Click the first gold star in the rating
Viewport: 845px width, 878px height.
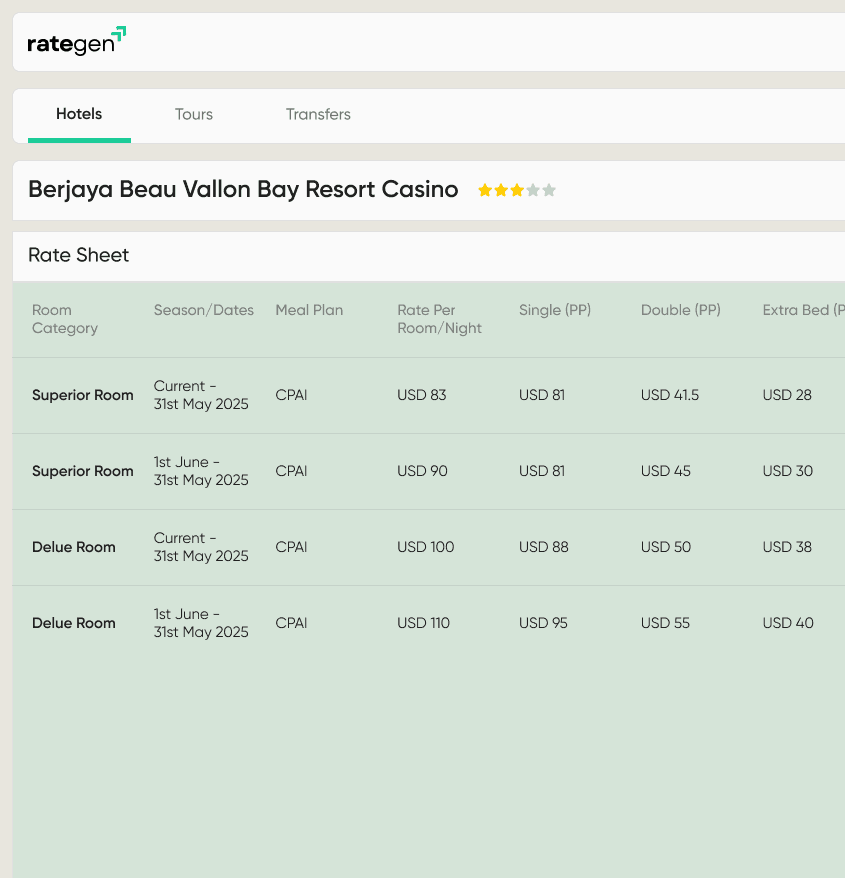(x=486, y=189)
